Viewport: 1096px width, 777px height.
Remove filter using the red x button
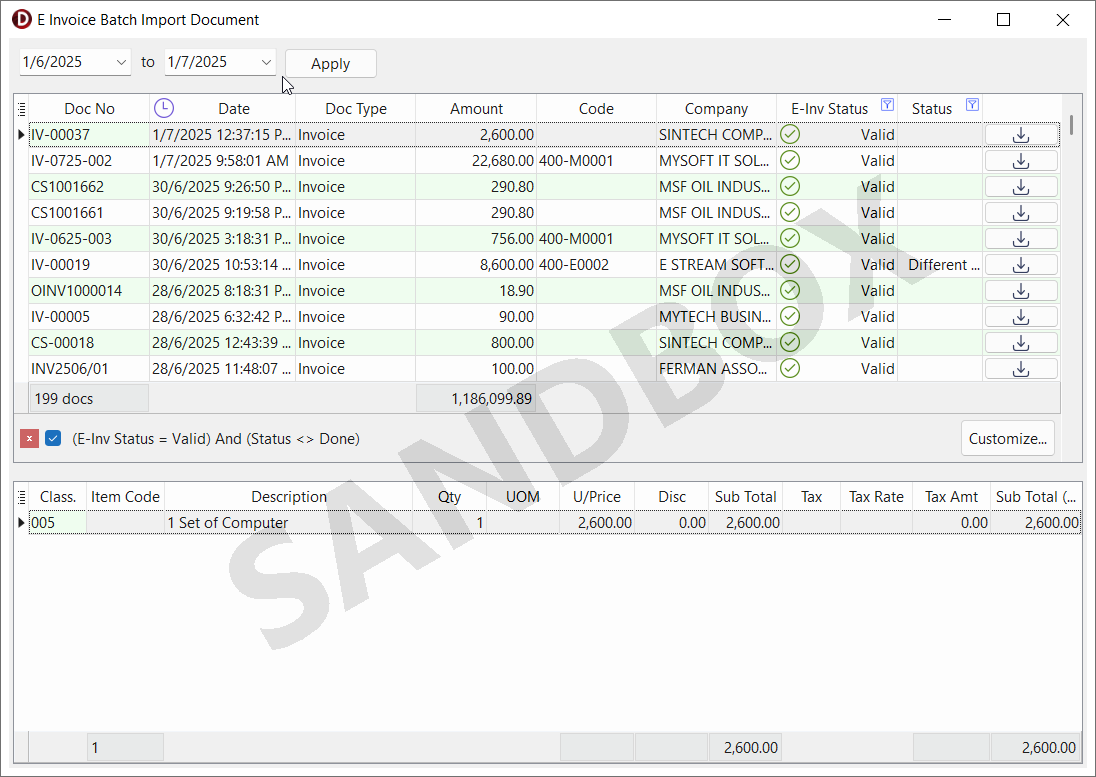pos(30,439)
